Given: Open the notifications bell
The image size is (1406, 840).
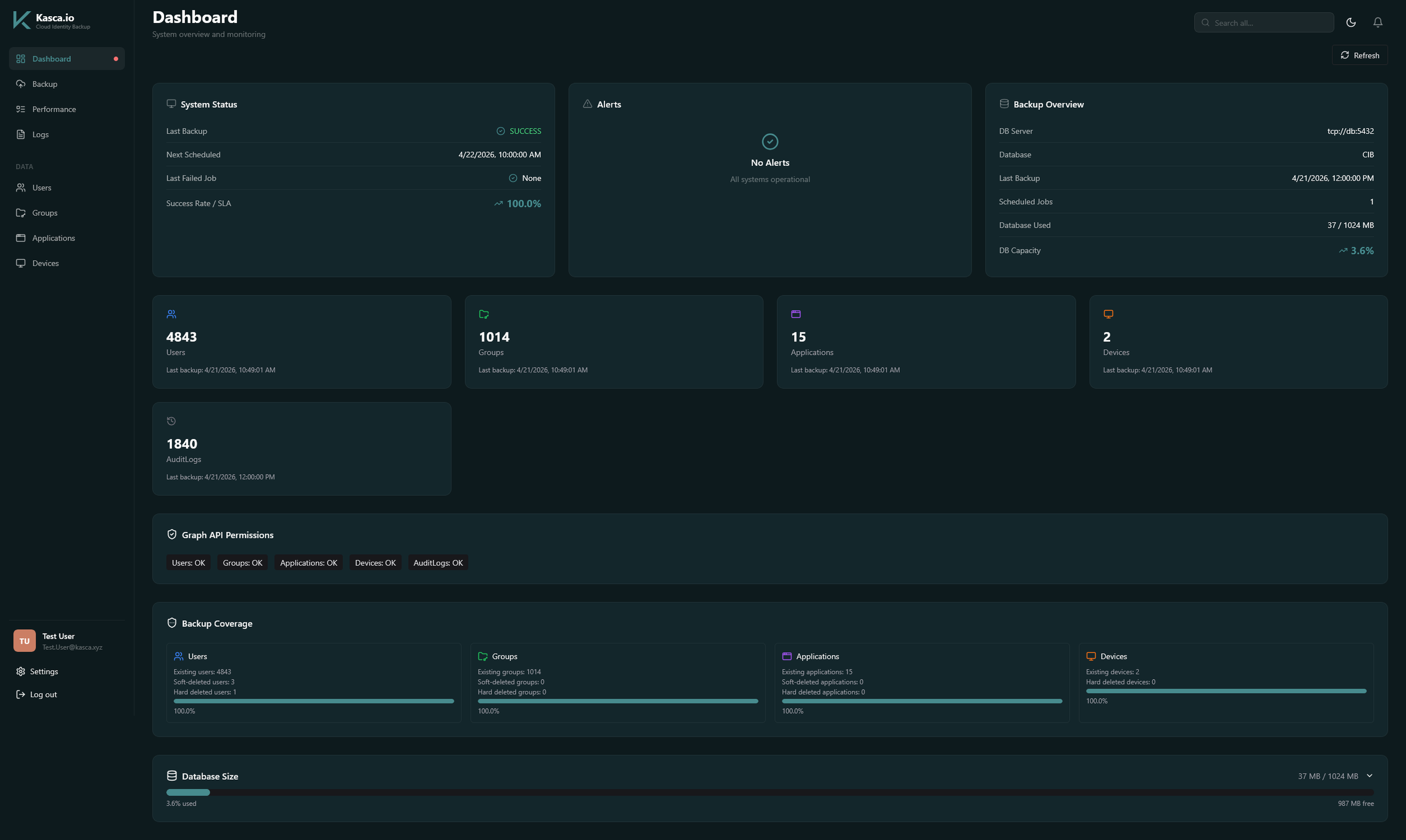Looking at the screenshot, I should (1378, 22).
